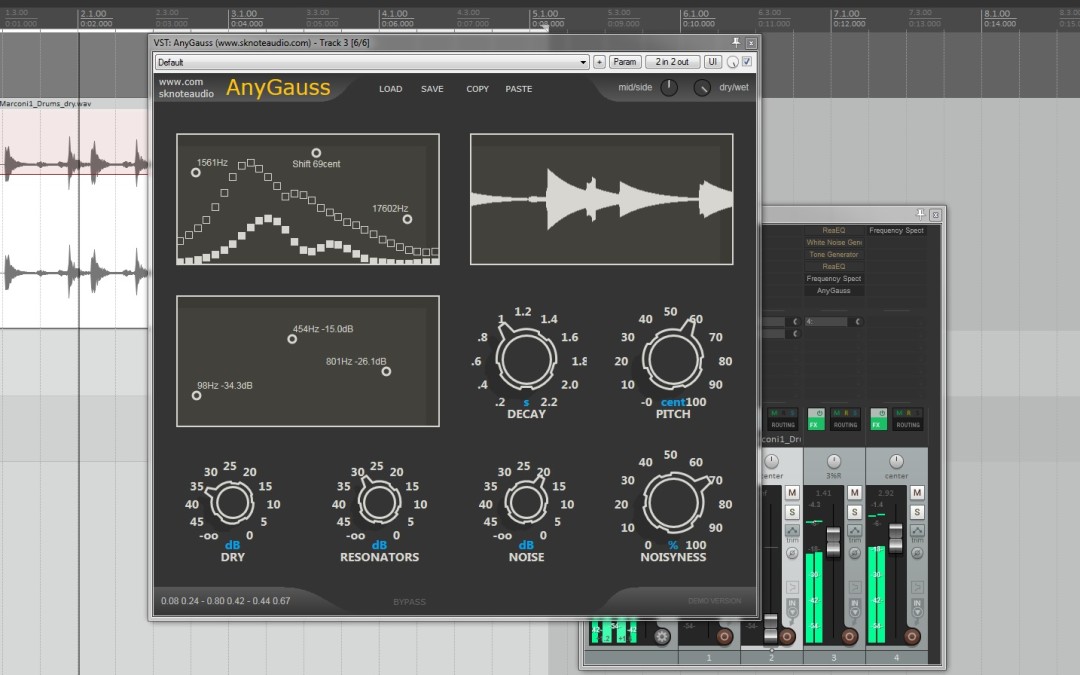Click the DECAY knob
The height and width of the screenshot is (675, 1080).
tap(526, 360)
